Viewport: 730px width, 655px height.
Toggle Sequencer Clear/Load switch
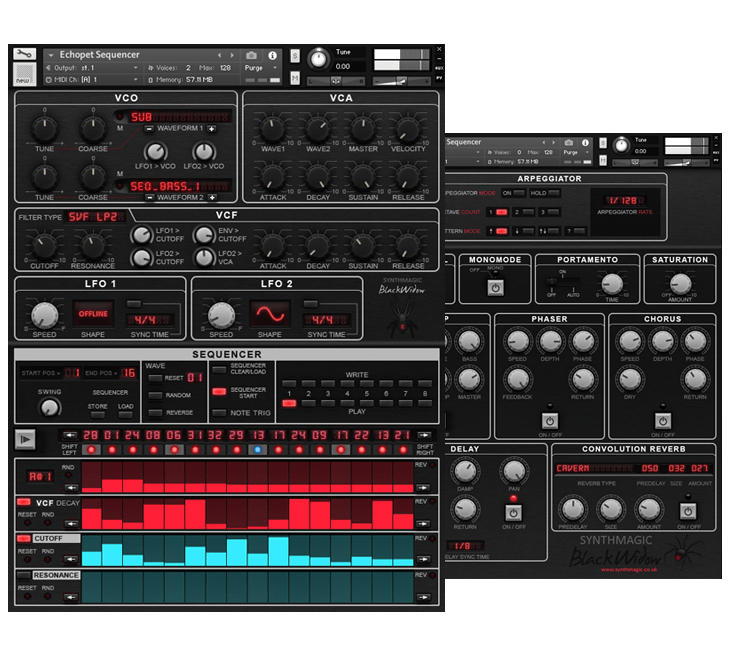(x=219, y=370)
